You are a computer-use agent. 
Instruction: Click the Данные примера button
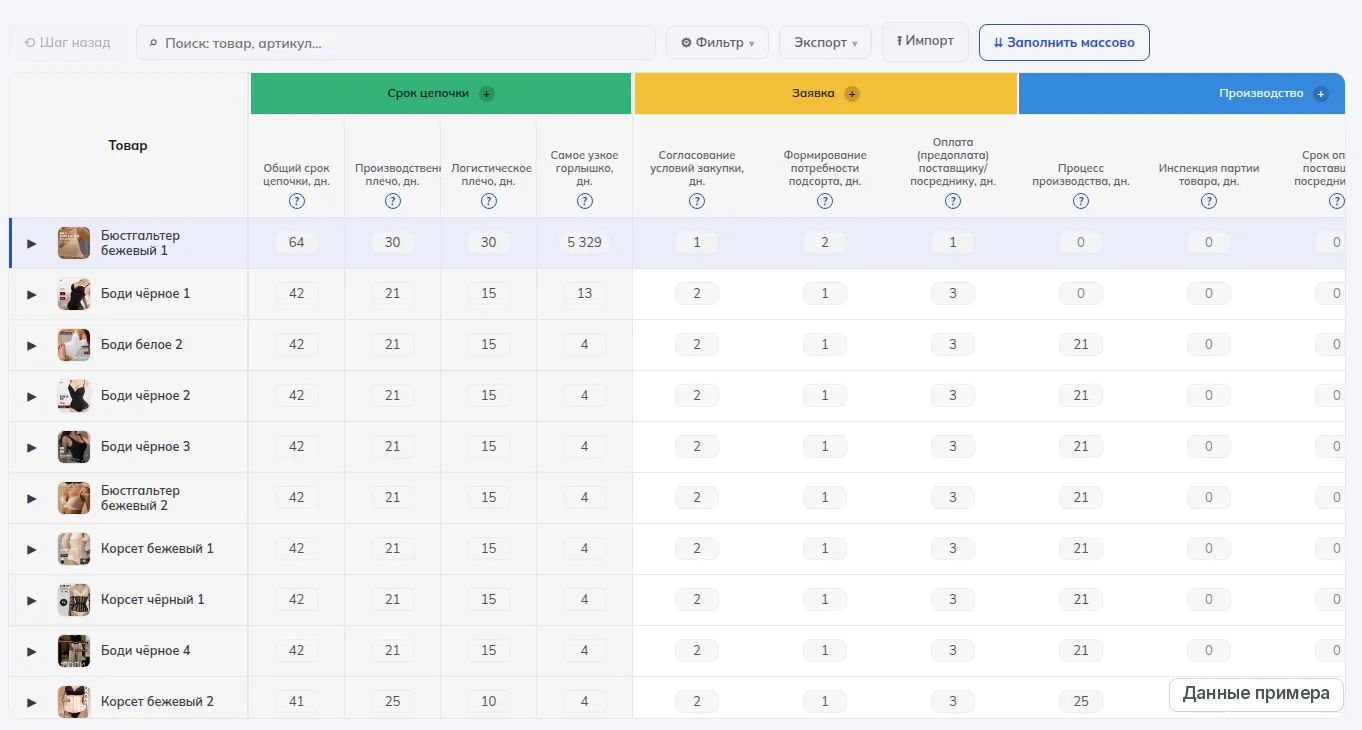[x=1256, y=694]
